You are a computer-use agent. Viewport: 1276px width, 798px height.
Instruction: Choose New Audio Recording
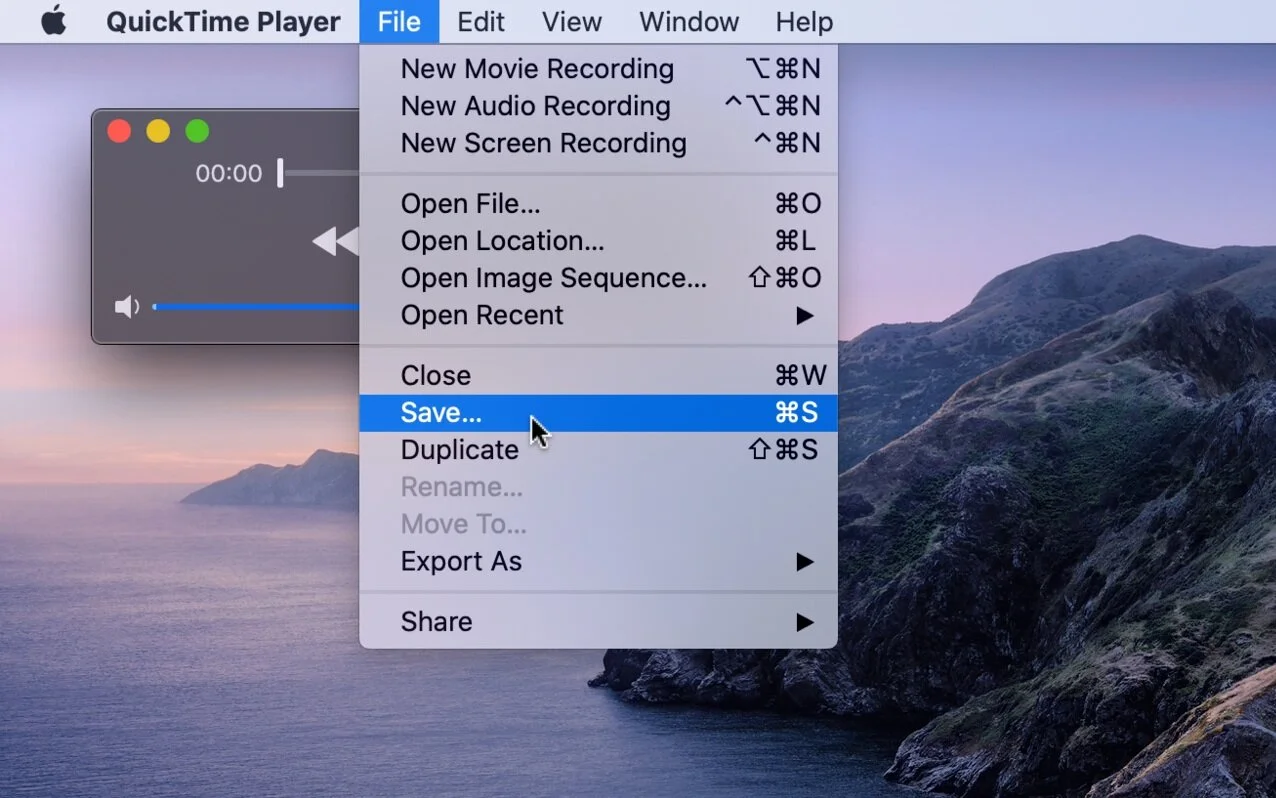pos(598,106)
